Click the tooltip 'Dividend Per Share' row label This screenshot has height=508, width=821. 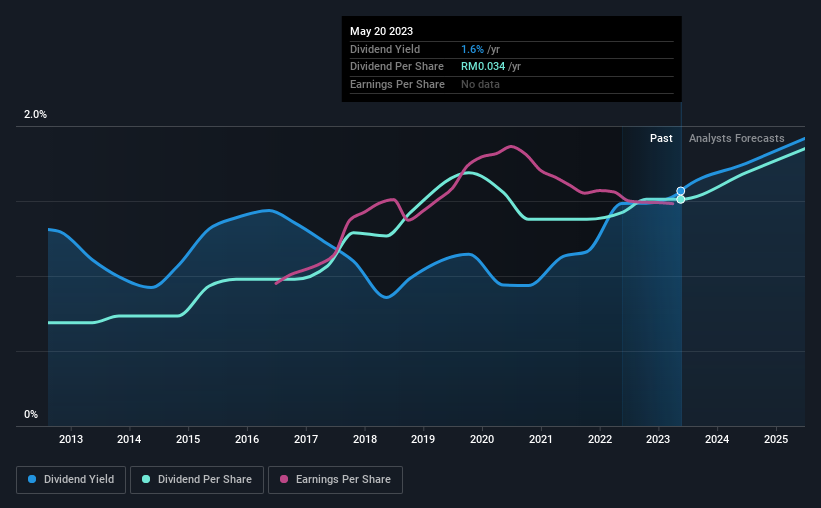tap(397, 67)
